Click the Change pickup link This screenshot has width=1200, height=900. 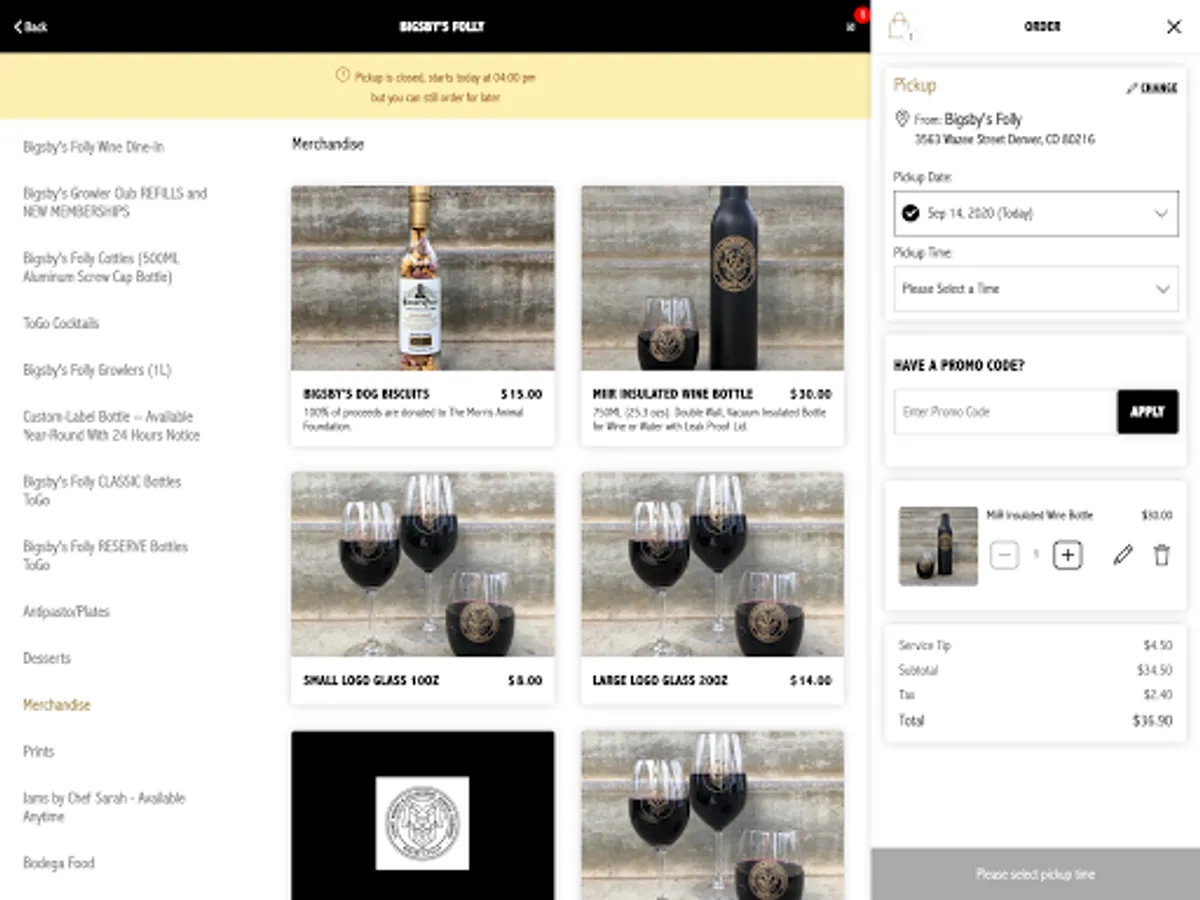(x=1152, y=88)
